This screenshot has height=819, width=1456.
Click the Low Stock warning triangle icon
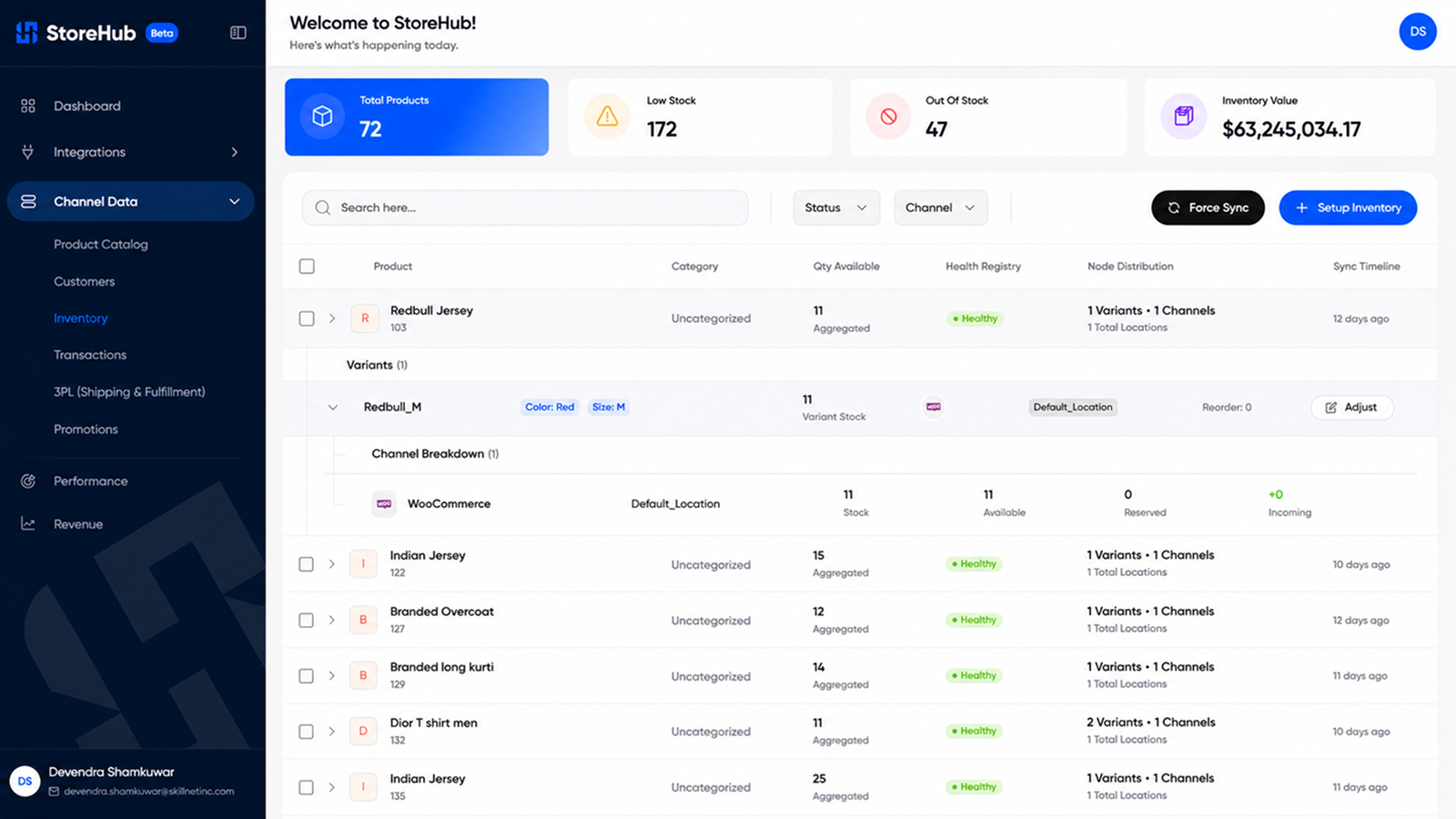607,116
